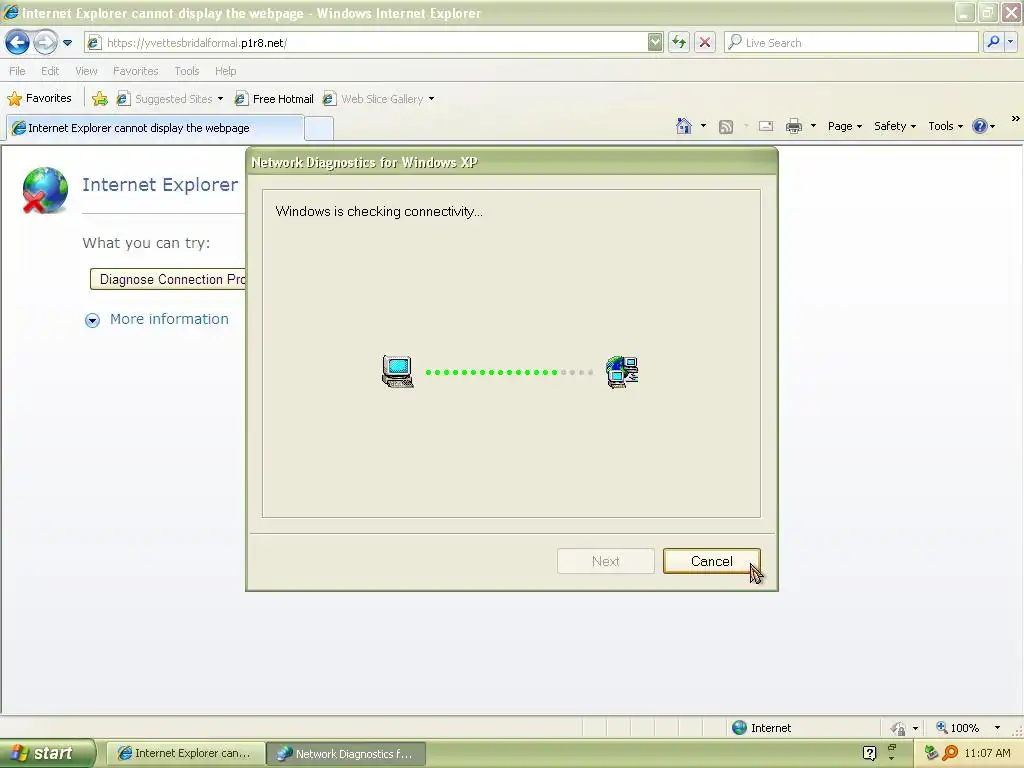Click the Print icon
The image size is (1024, 768).
[793, 126]
